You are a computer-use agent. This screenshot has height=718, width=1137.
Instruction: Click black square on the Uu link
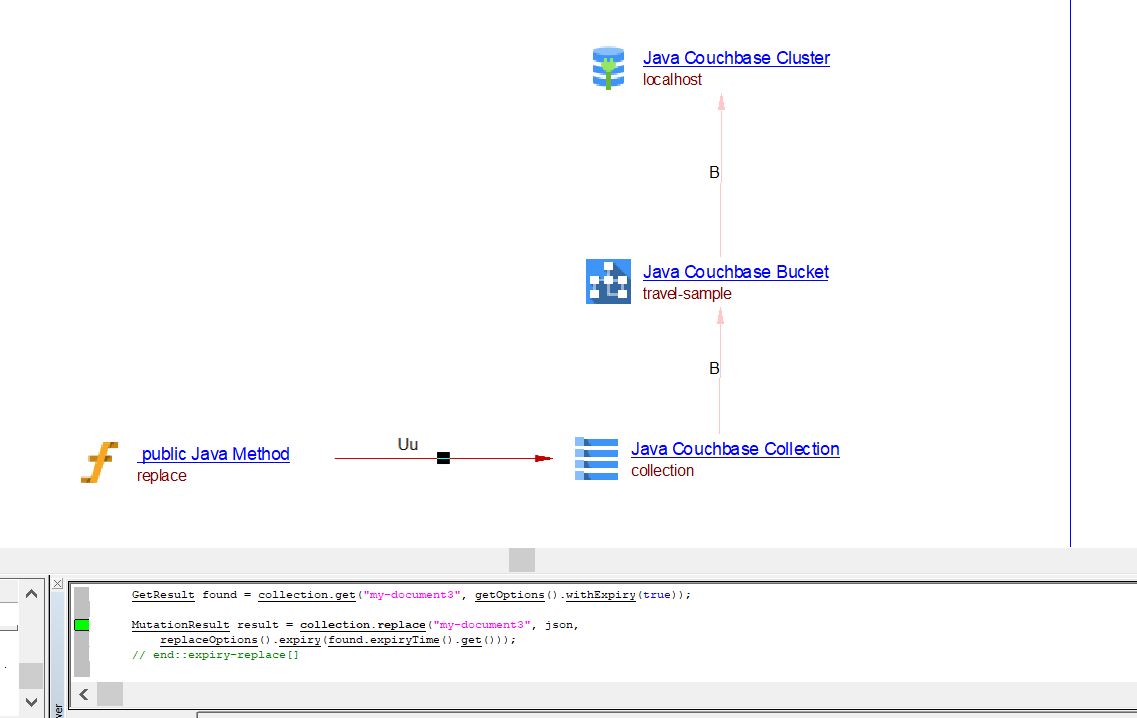coord(443,458)
